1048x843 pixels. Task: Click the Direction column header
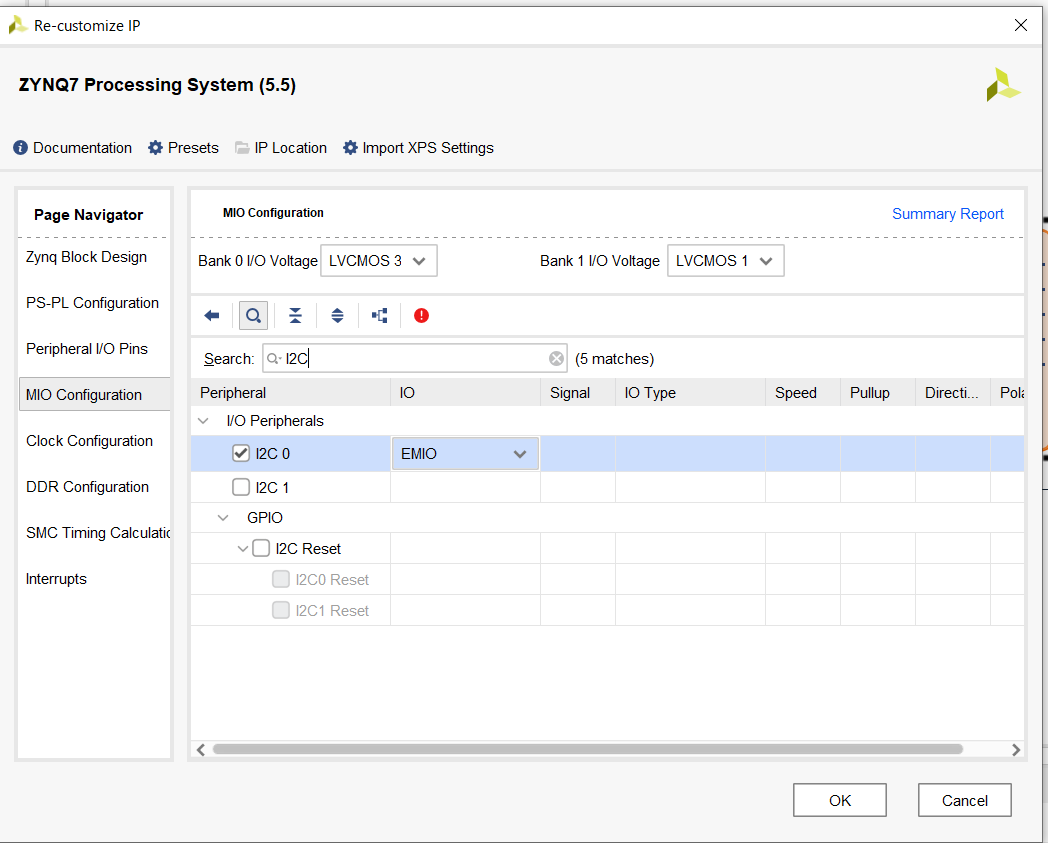click(952, 392)
